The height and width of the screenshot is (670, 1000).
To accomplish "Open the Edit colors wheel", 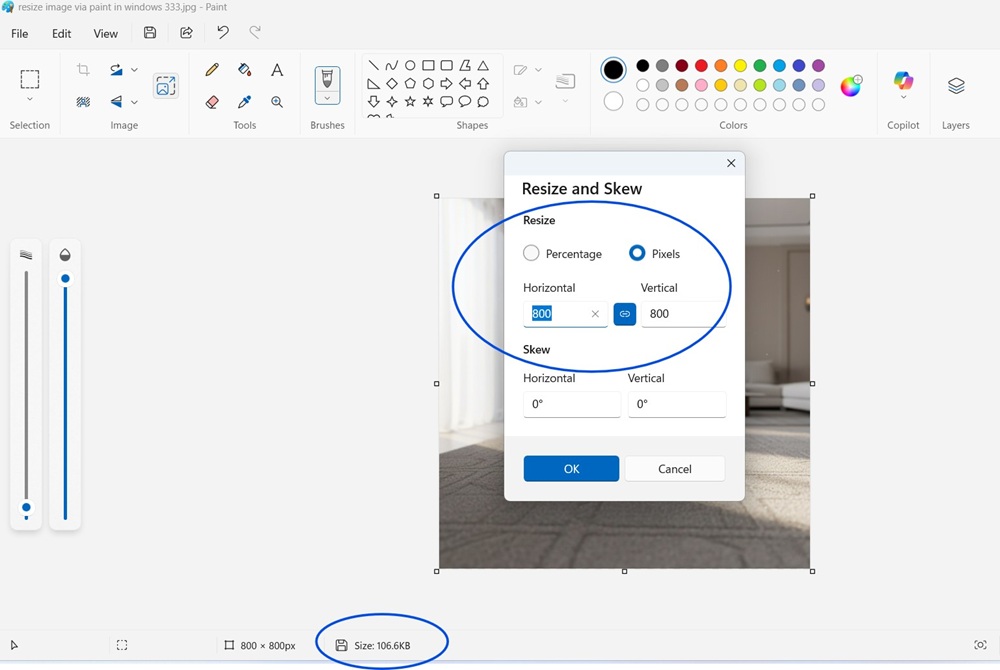I will (x=851, y=86).
